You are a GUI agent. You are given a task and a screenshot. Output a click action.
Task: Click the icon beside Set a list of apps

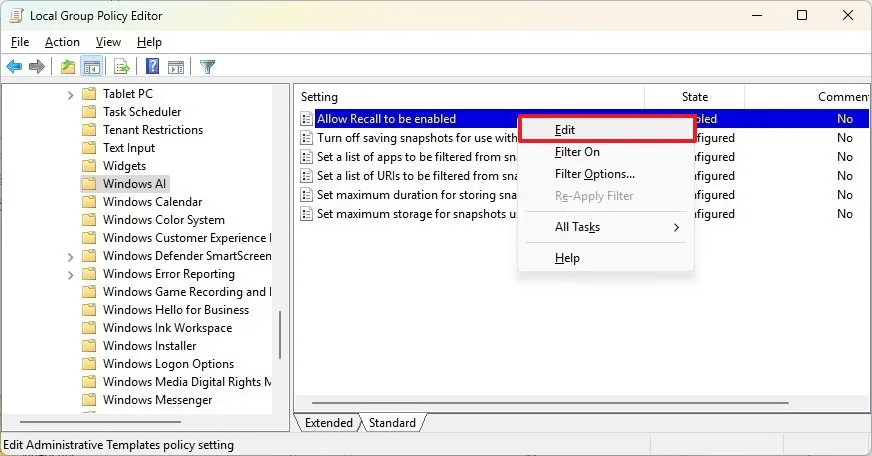point(306,157)
